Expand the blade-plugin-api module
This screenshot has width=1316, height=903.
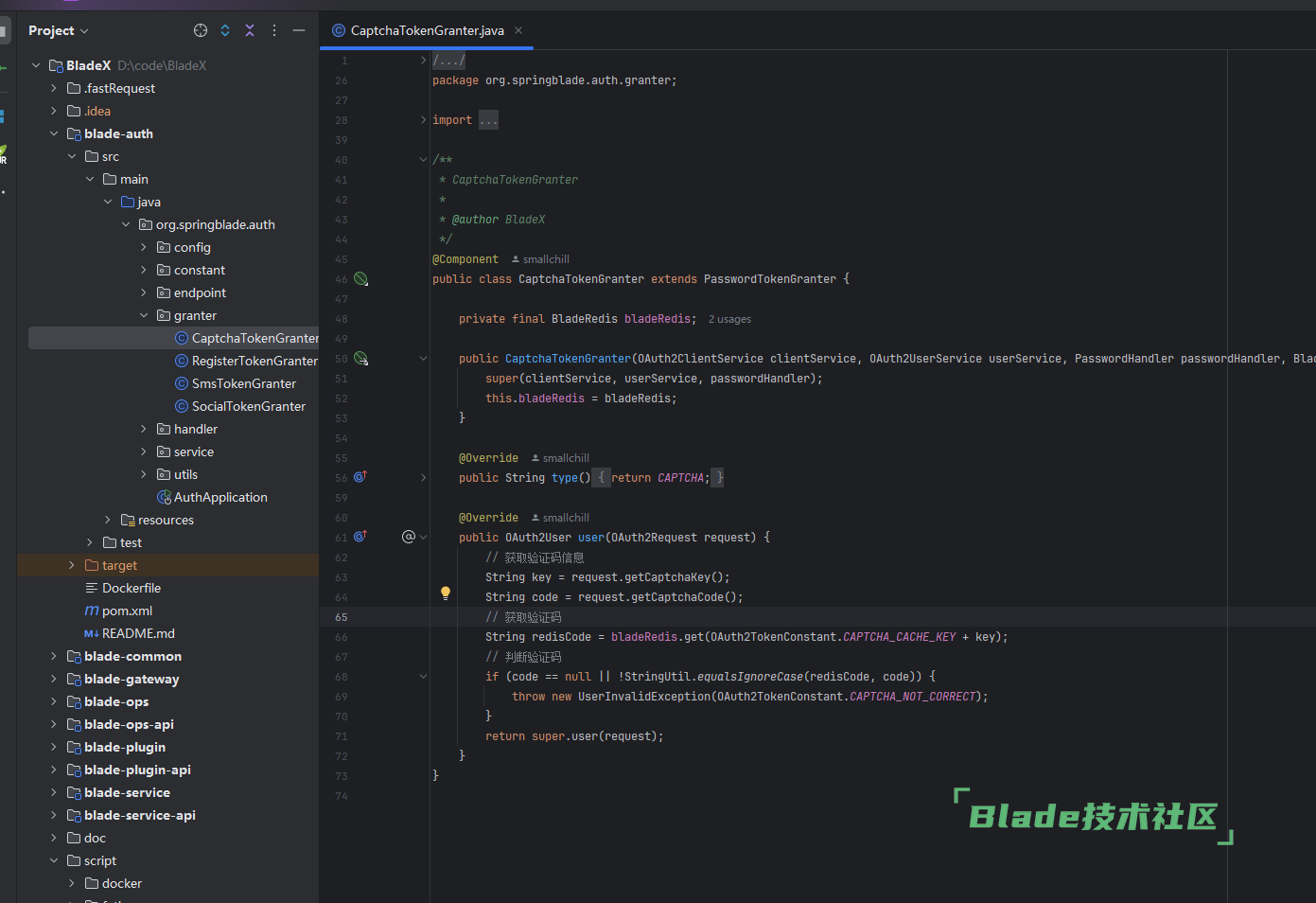(54, 770)
